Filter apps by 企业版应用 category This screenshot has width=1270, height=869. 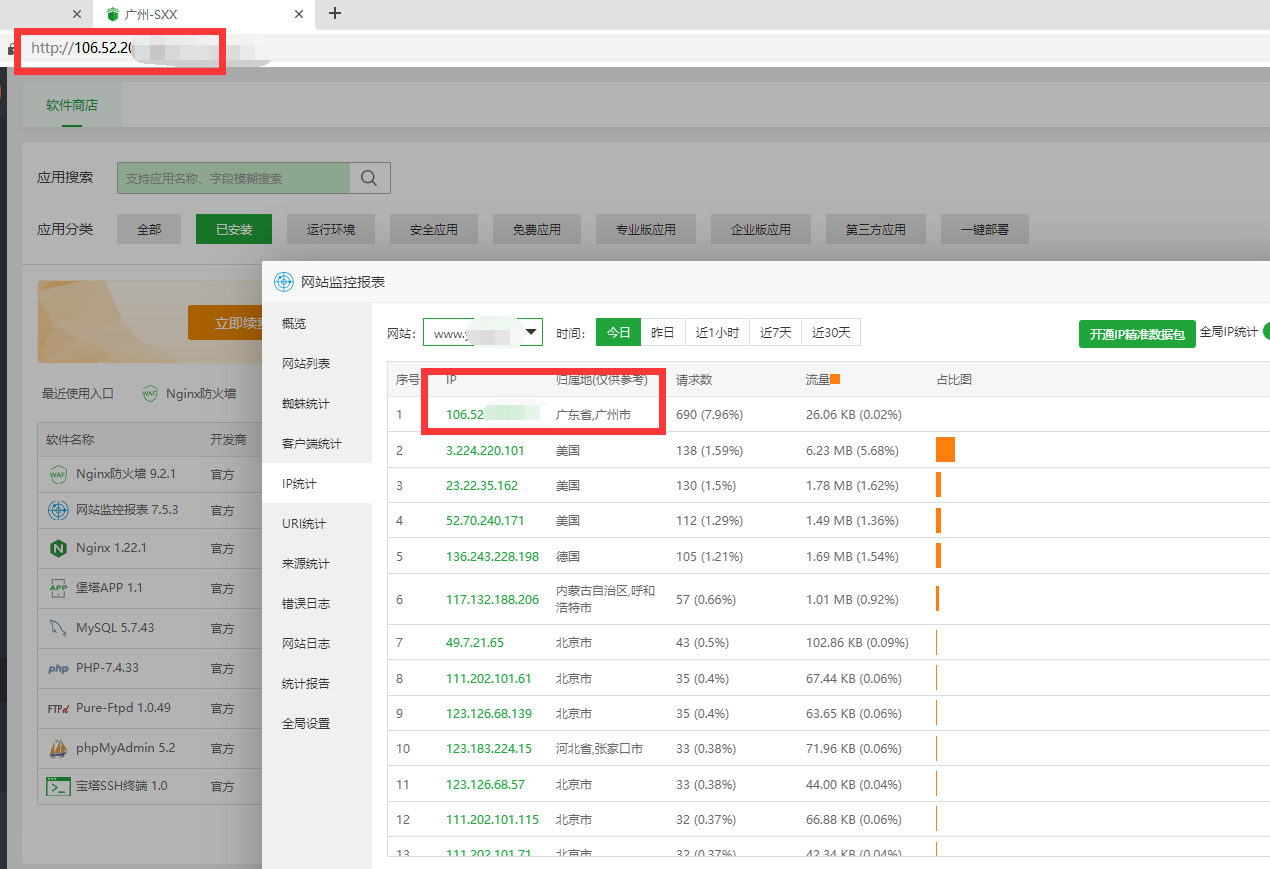(761, 229)
